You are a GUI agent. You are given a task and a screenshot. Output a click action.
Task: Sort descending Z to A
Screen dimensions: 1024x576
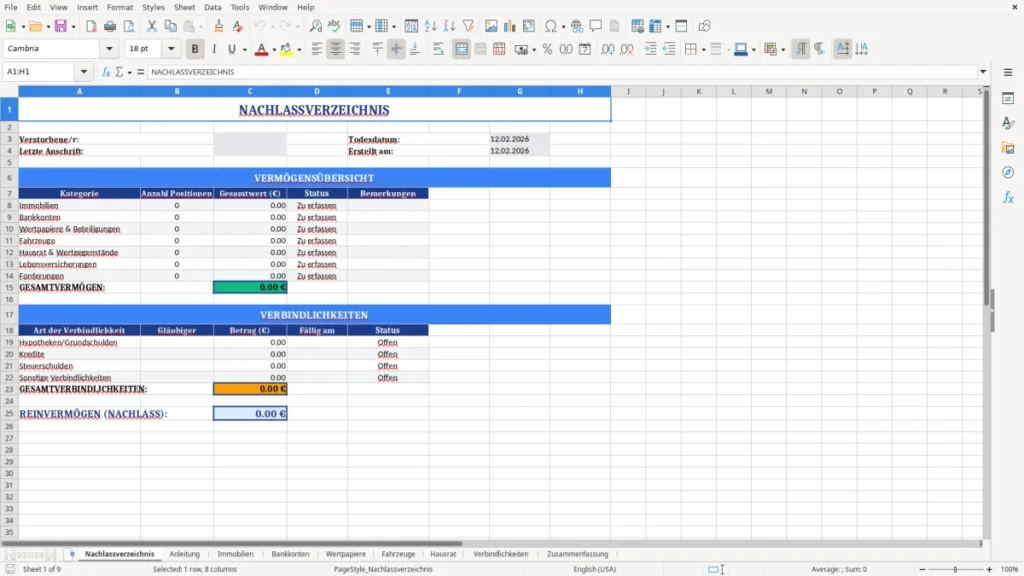point(449,26)
